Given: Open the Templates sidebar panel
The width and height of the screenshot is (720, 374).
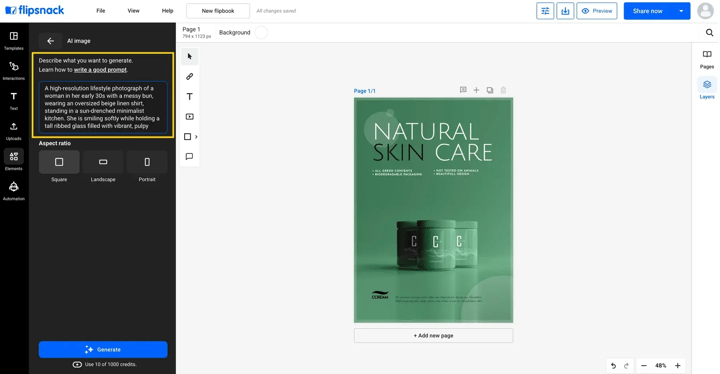Looking at the screenshot, I should (x=14, y=40).
